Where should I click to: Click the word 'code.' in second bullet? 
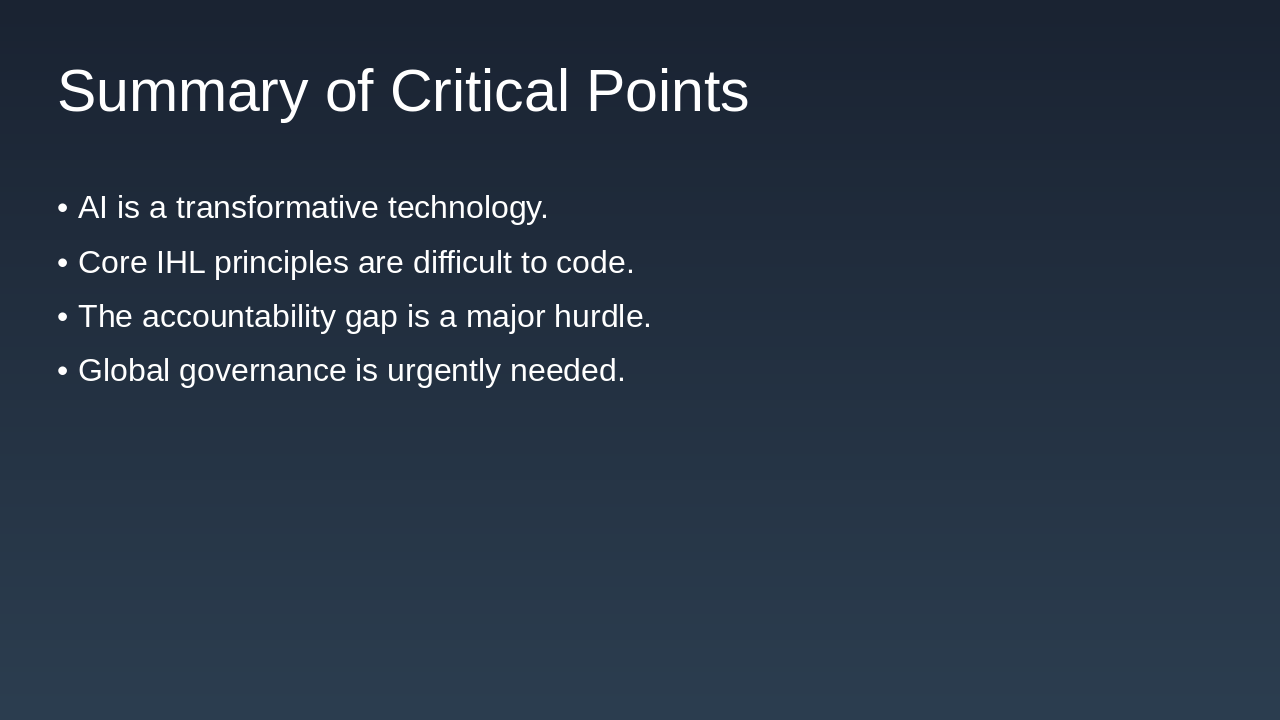tap(595, 262)
